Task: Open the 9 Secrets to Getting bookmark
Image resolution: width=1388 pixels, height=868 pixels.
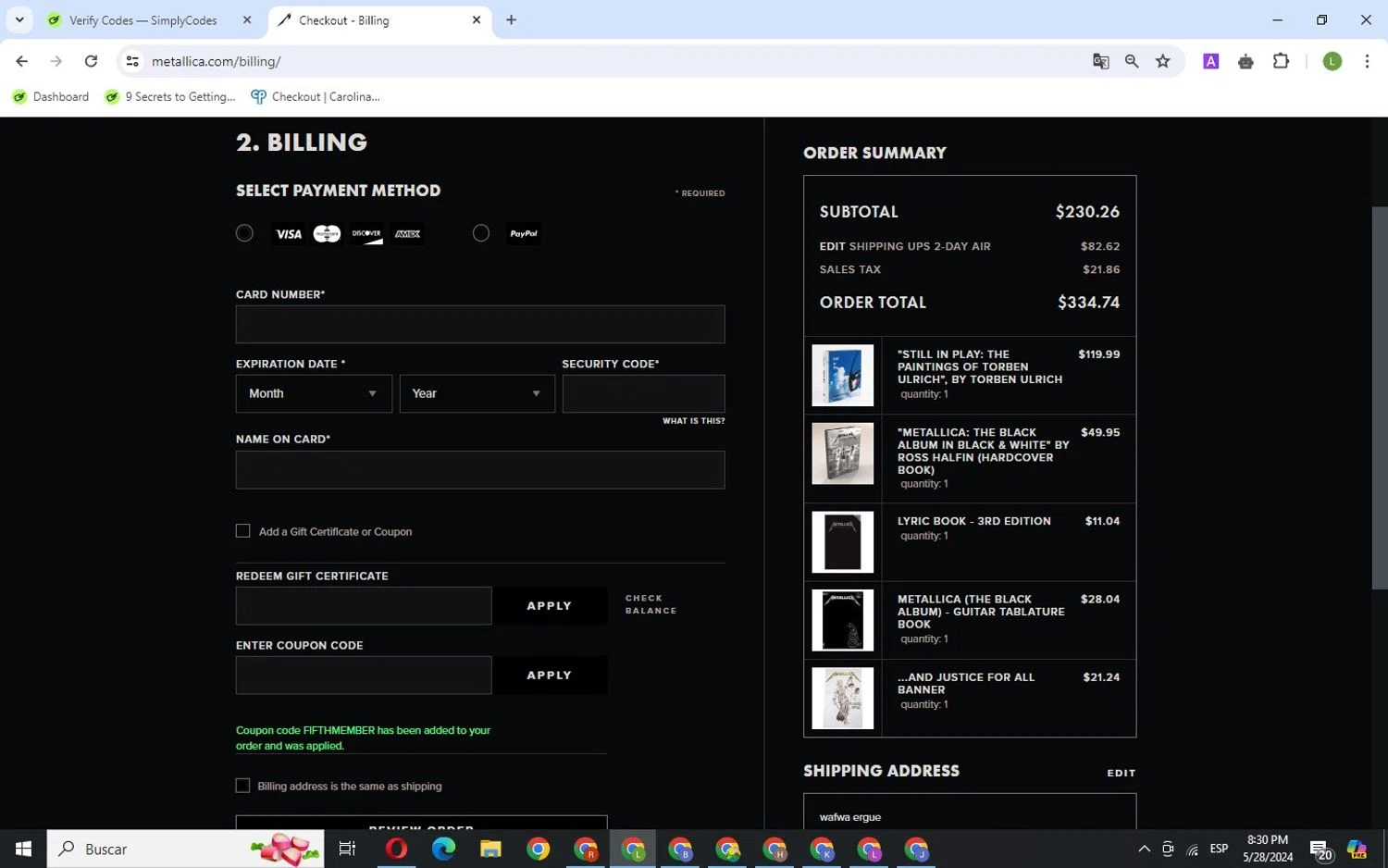Action: [170, 96]
